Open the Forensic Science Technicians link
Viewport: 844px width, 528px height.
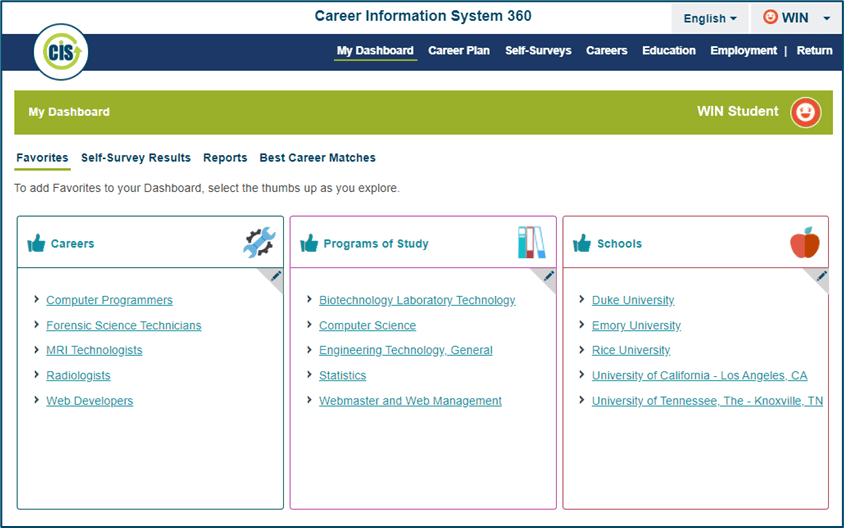click(x=124, y=326)
